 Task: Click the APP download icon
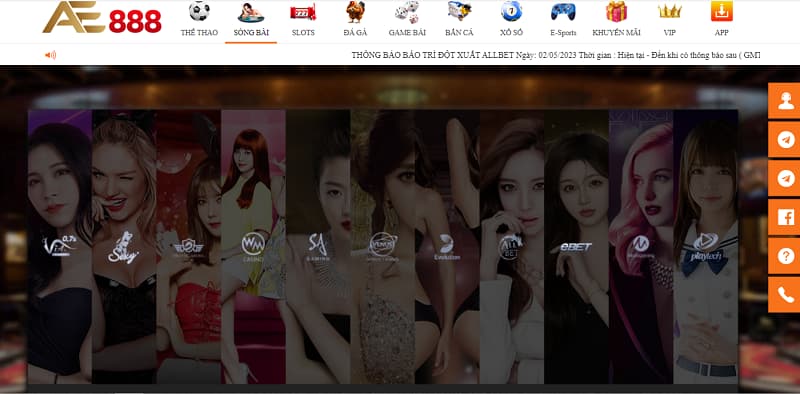click(721, 11)
